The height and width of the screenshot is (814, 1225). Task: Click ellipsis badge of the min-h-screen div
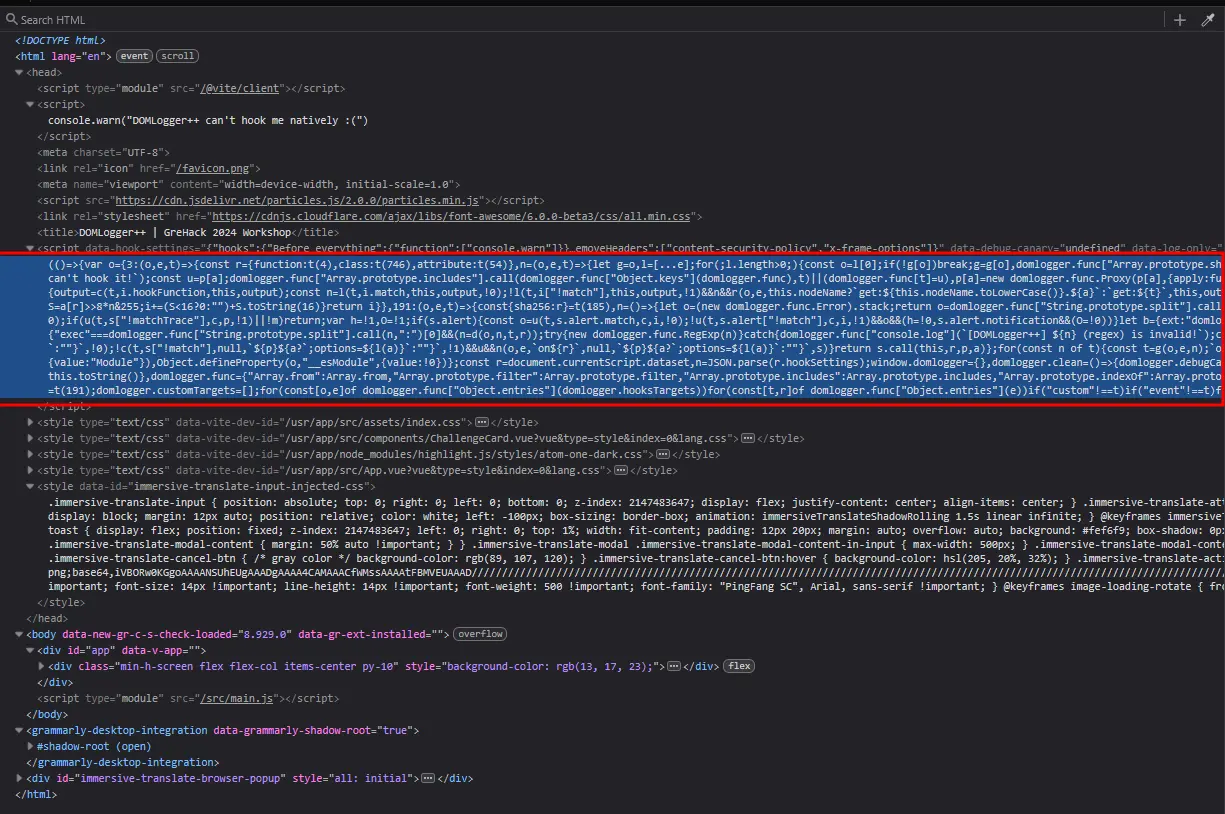(674, 666)
